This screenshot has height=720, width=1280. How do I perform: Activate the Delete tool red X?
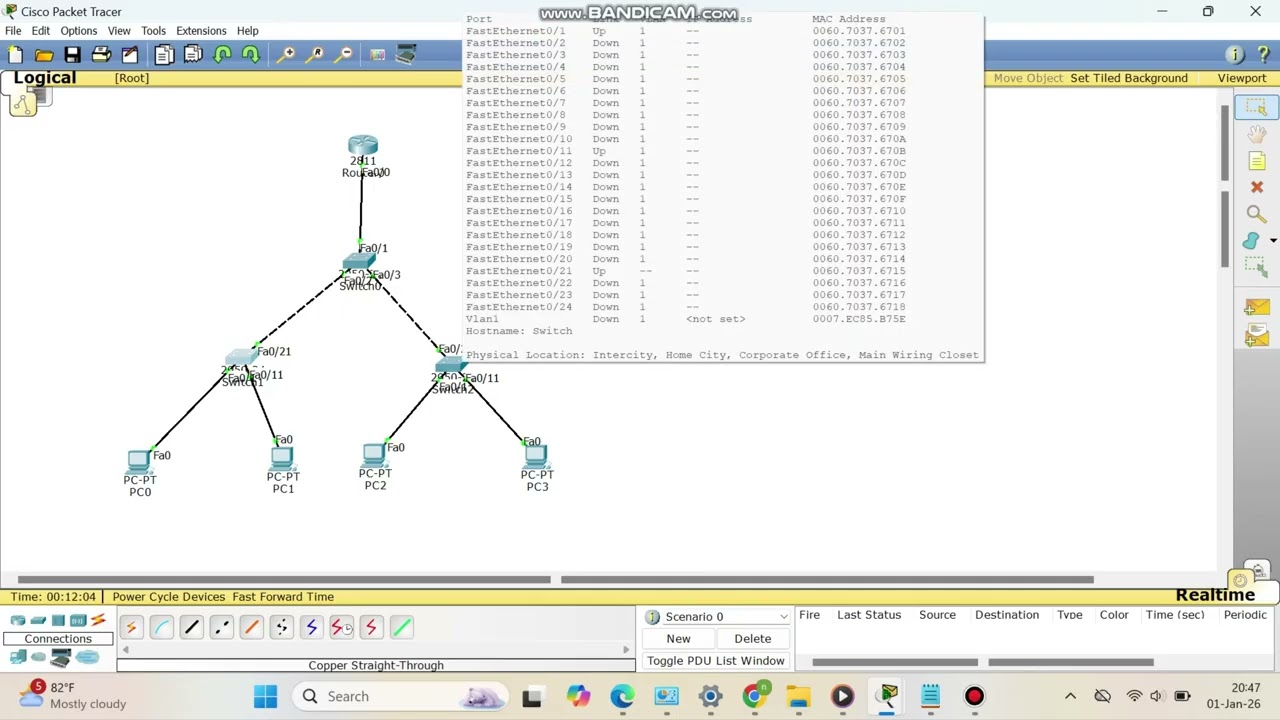(1256, 187)
